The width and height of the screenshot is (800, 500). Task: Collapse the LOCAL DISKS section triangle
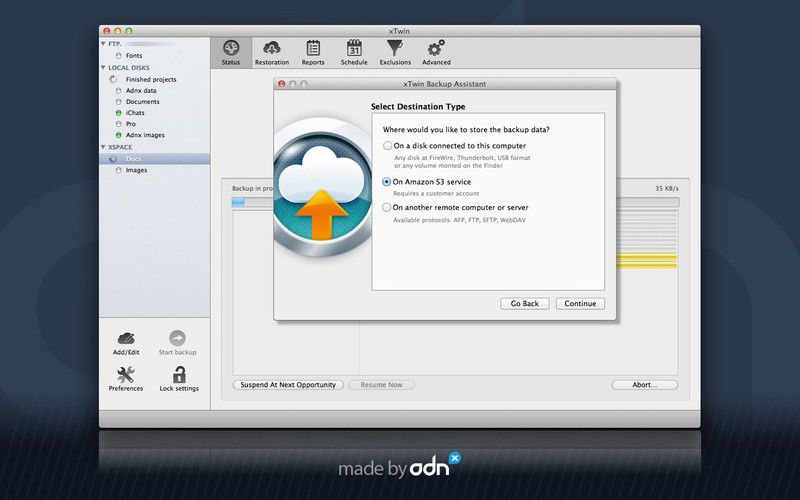click(103, 67)
